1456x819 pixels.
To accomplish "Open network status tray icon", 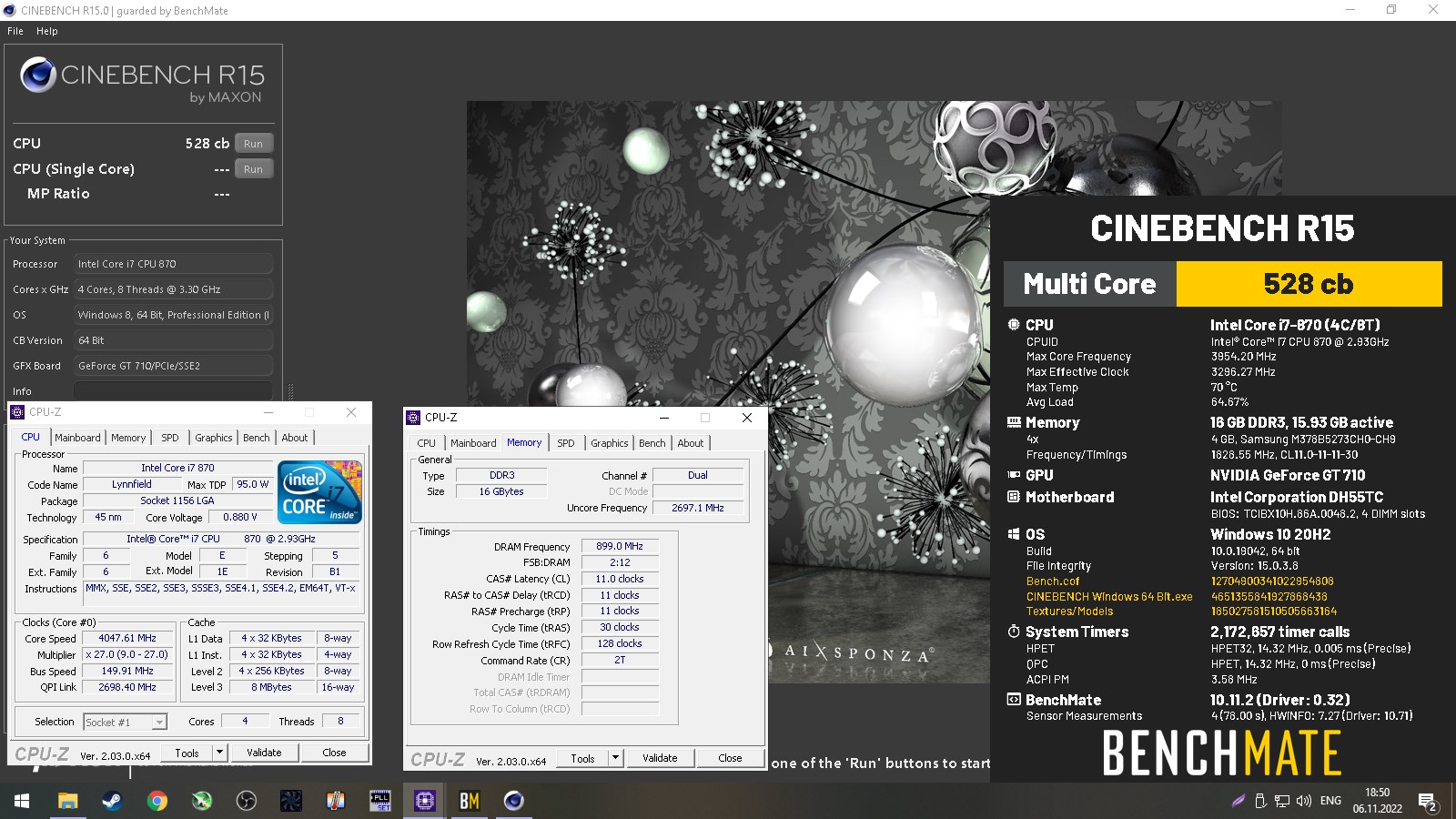I will [1282, 801].
